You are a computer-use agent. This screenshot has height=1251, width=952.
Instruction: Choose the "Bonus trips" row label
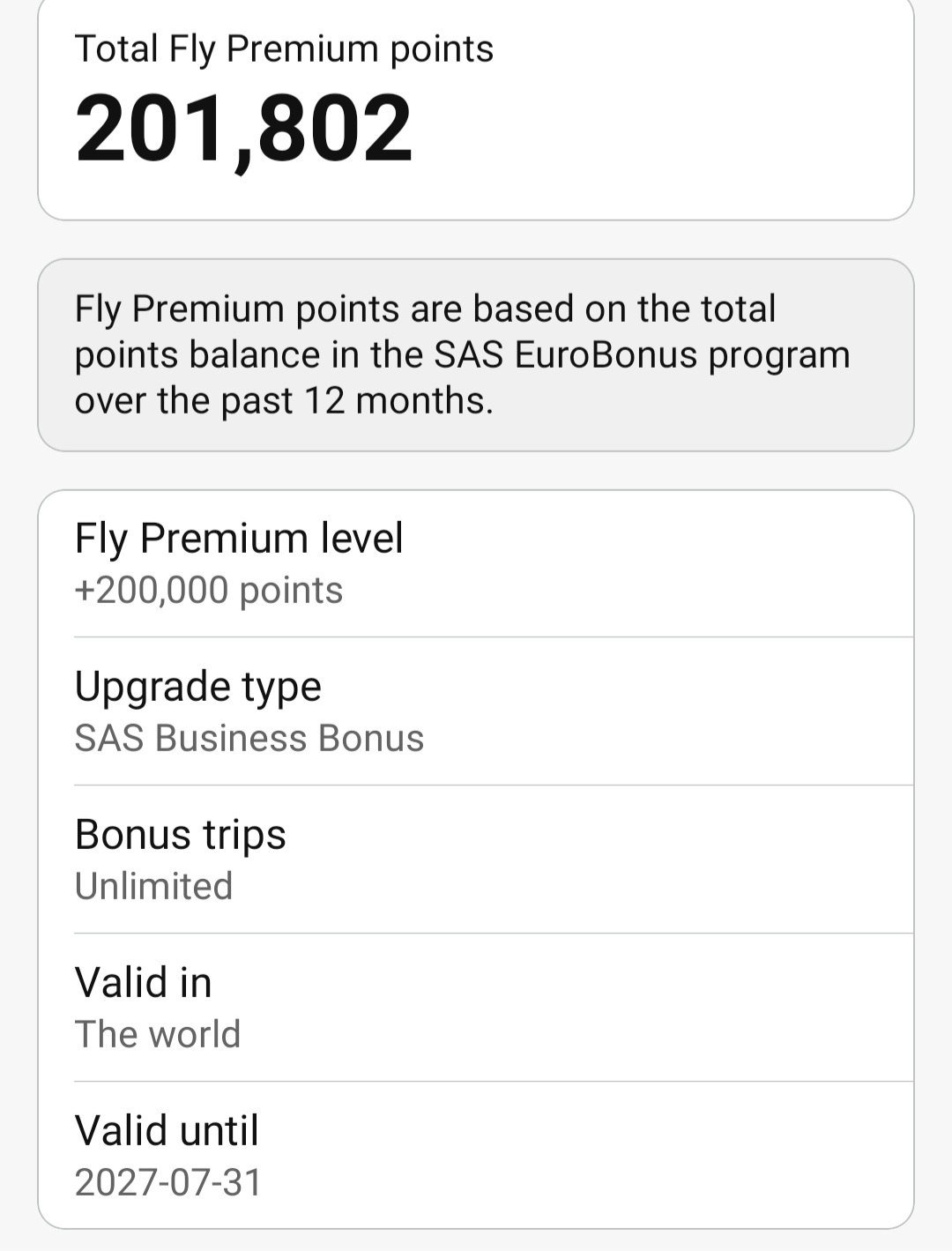click(181, 834)
